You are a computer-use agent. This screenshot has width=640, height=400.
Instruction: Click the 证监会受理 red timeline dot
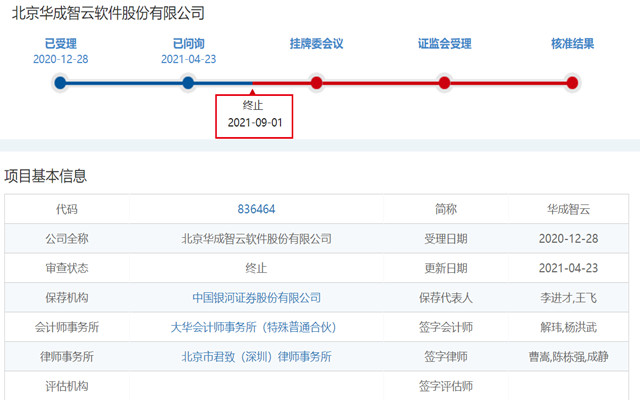tap(444, 83)
